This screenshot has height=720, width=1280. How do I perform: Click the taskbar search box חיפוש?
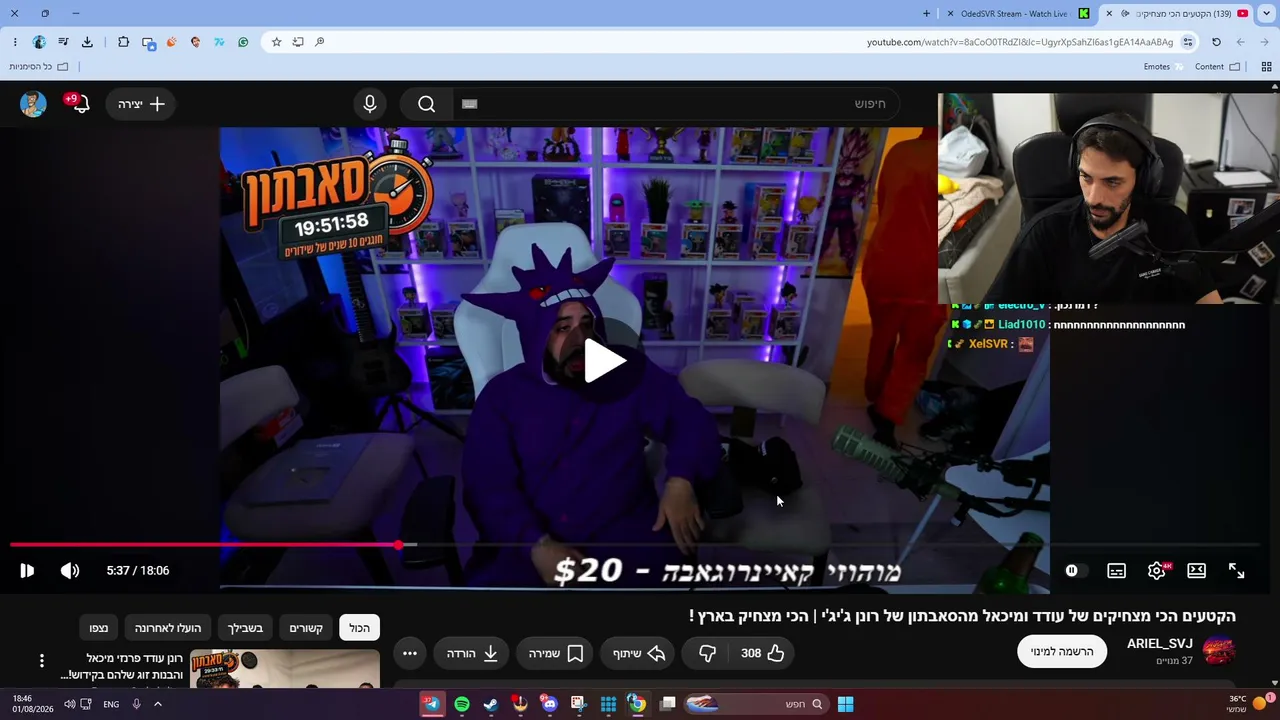(x=757, y=704)
